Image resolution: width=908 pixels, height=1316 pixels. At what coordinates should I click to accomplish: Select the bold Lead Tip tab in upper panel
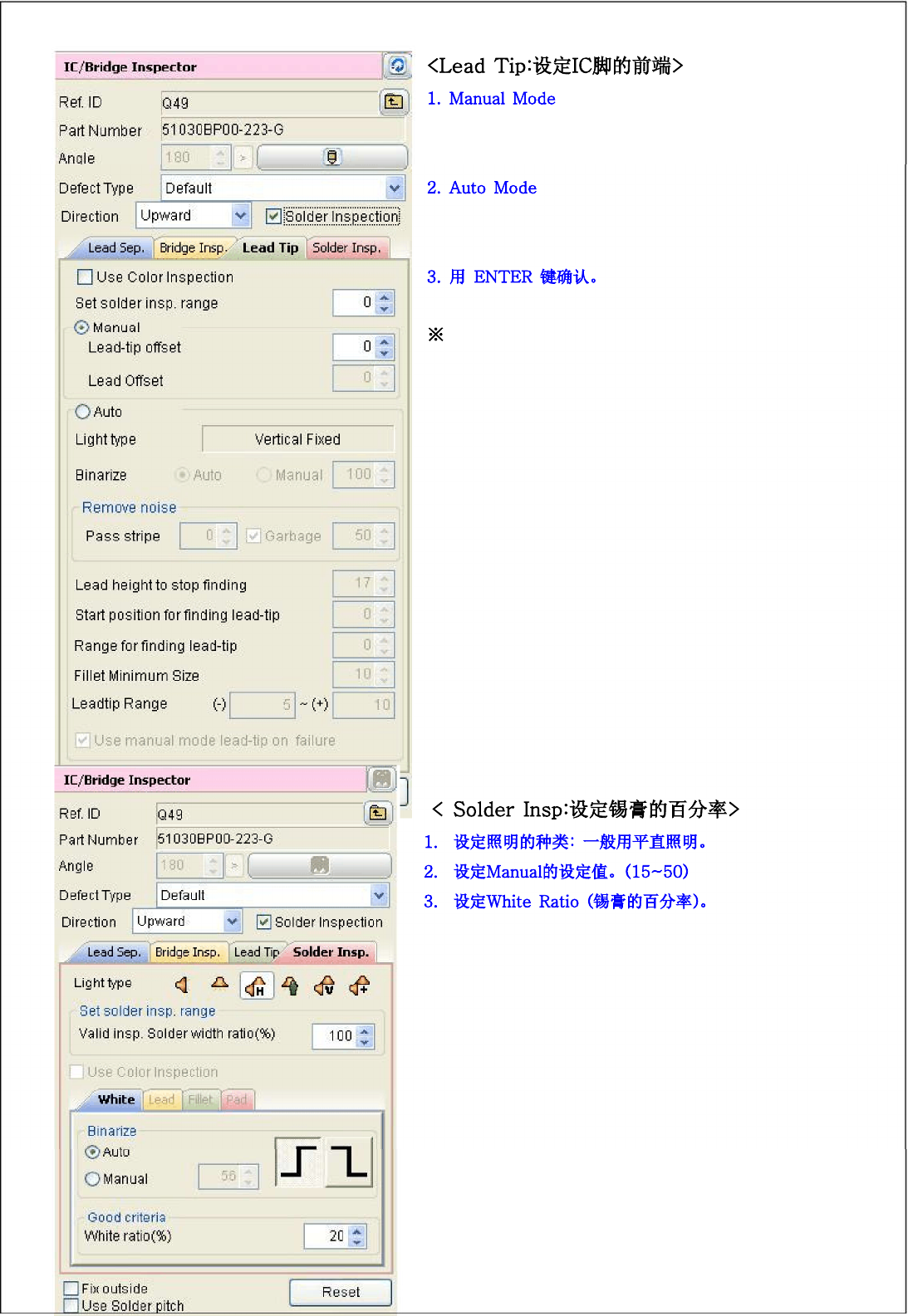270,247
